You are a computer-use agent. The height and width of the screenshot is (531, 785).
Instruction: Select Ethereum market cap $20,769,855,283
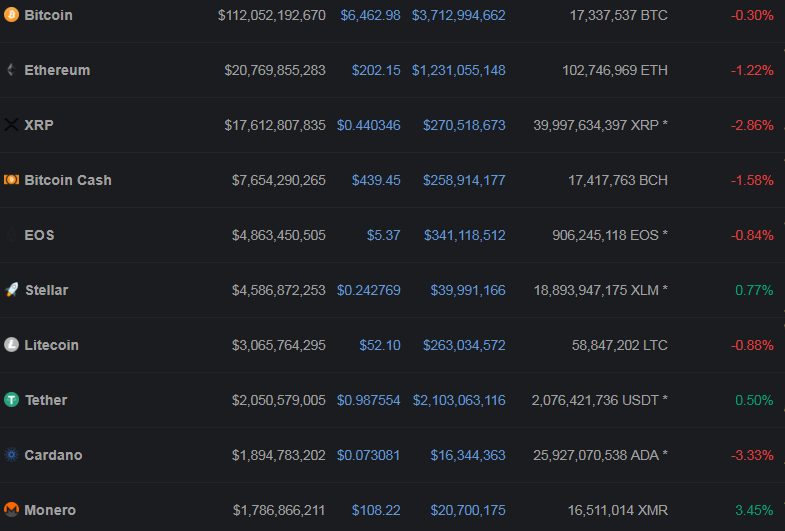tap(275, 71)
